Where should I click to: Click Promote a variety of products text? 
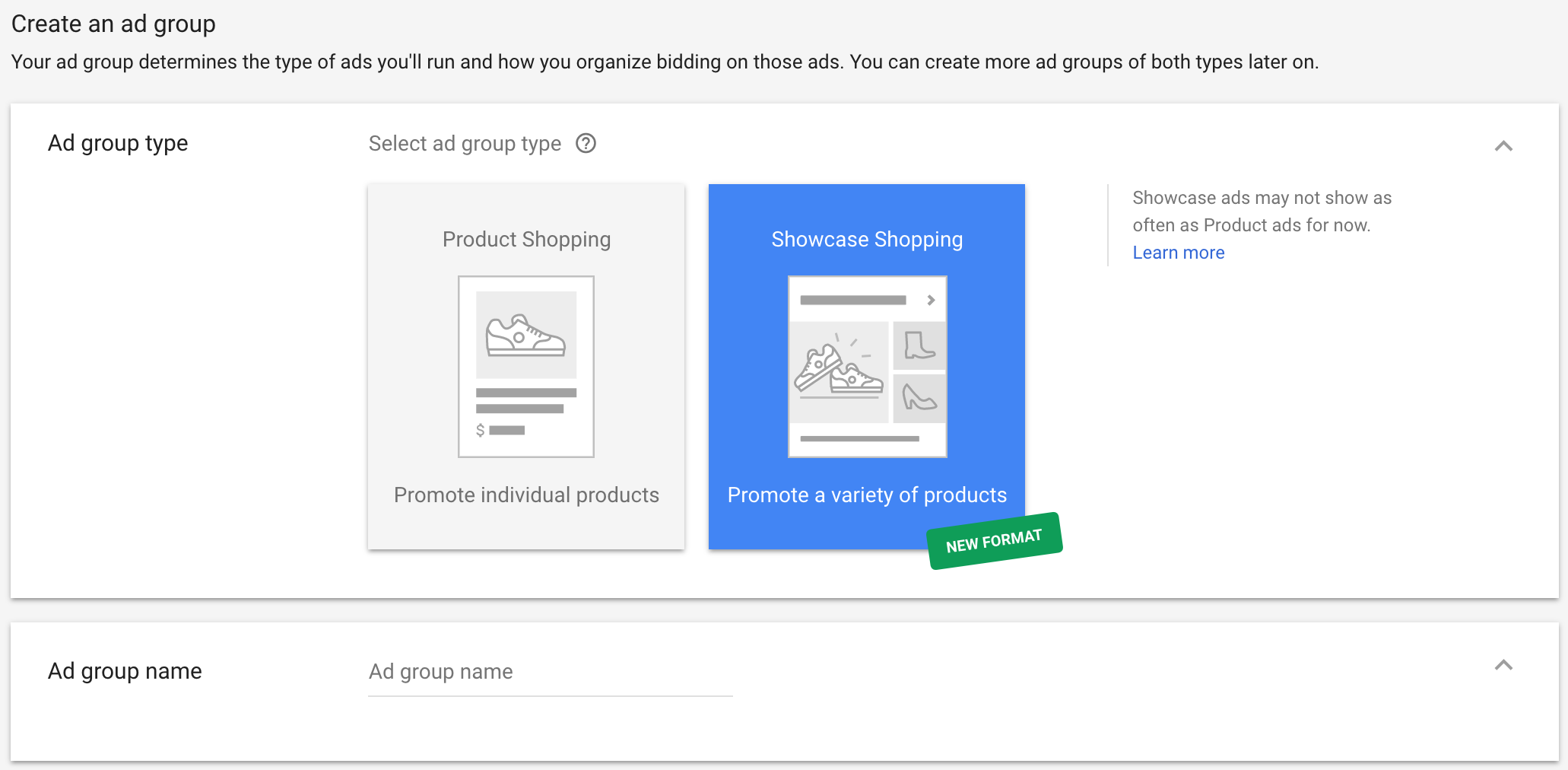(x=867, y=495)
